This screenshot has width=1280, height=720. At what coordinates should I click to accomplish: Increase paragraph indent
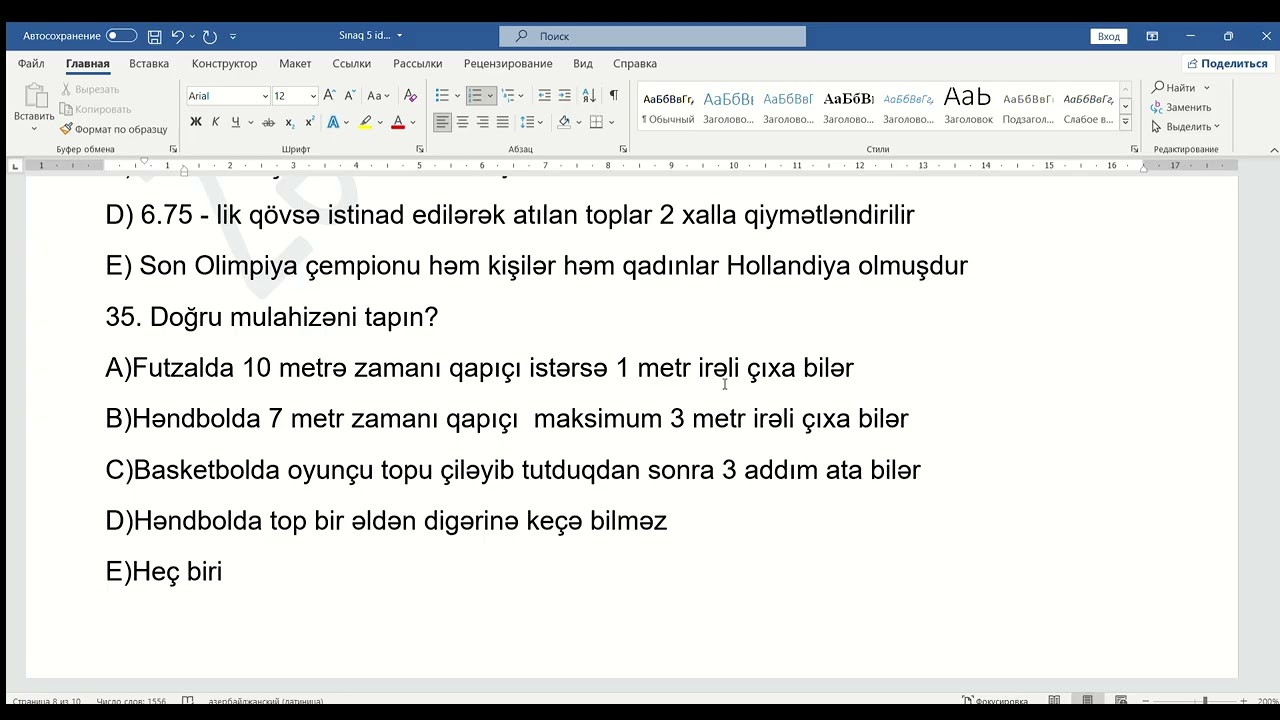coord(564,96)
